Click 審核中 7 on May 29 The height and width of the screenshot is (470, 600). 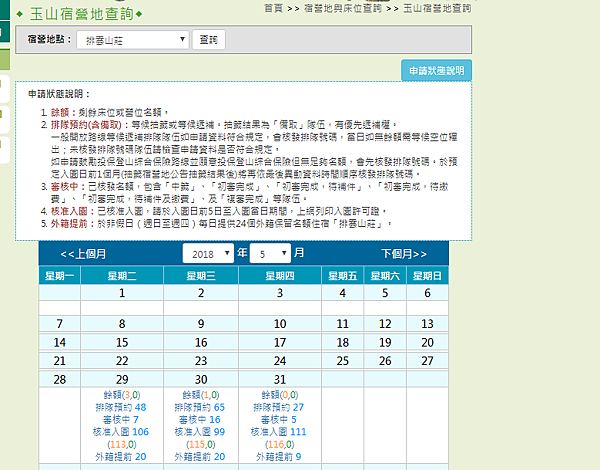121,419
